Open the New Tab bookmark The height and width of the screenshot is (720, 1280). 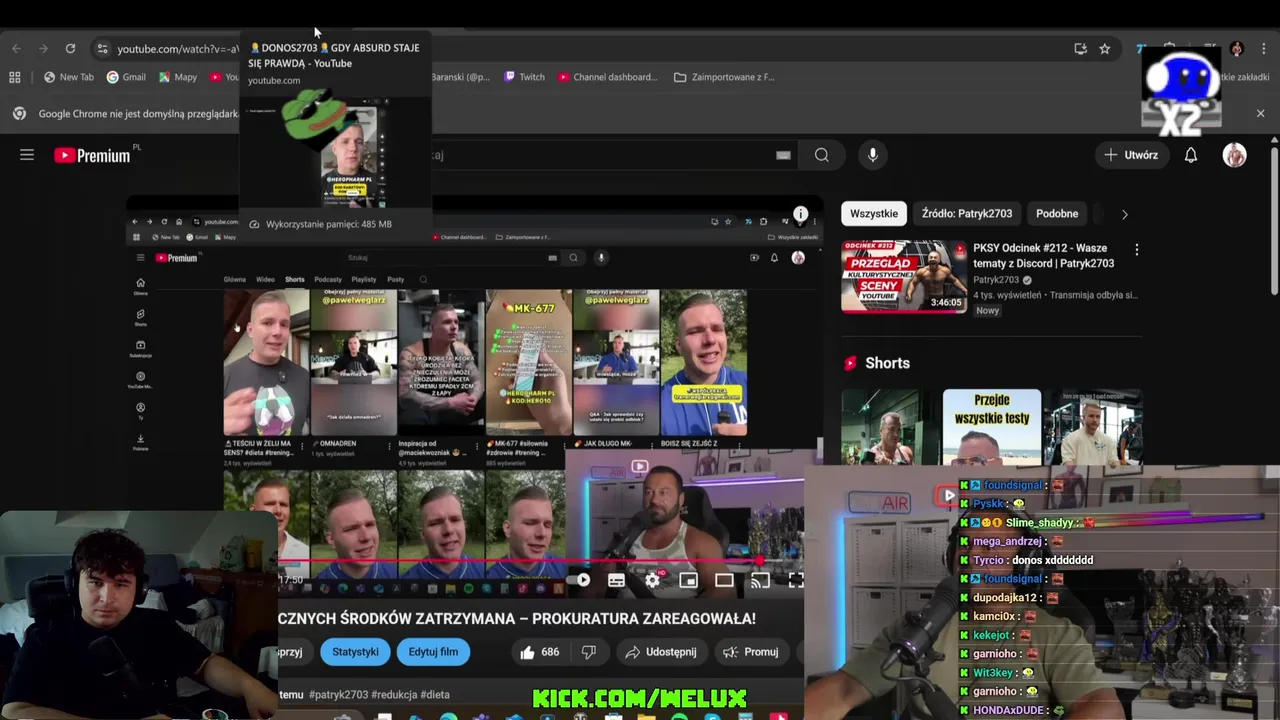coord(69,77)
